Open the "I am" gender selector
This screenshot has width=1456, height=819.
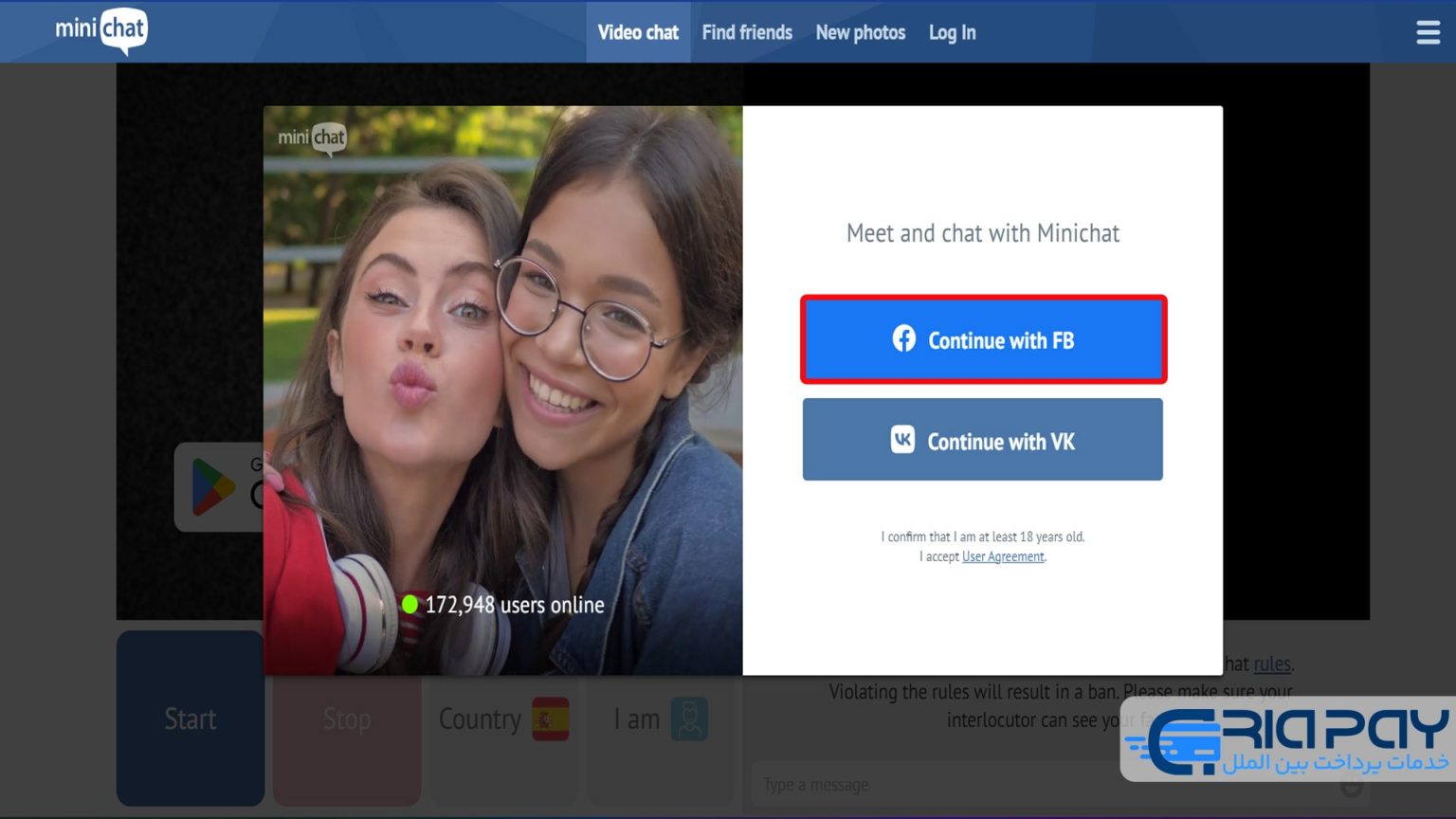click(660, 719)
